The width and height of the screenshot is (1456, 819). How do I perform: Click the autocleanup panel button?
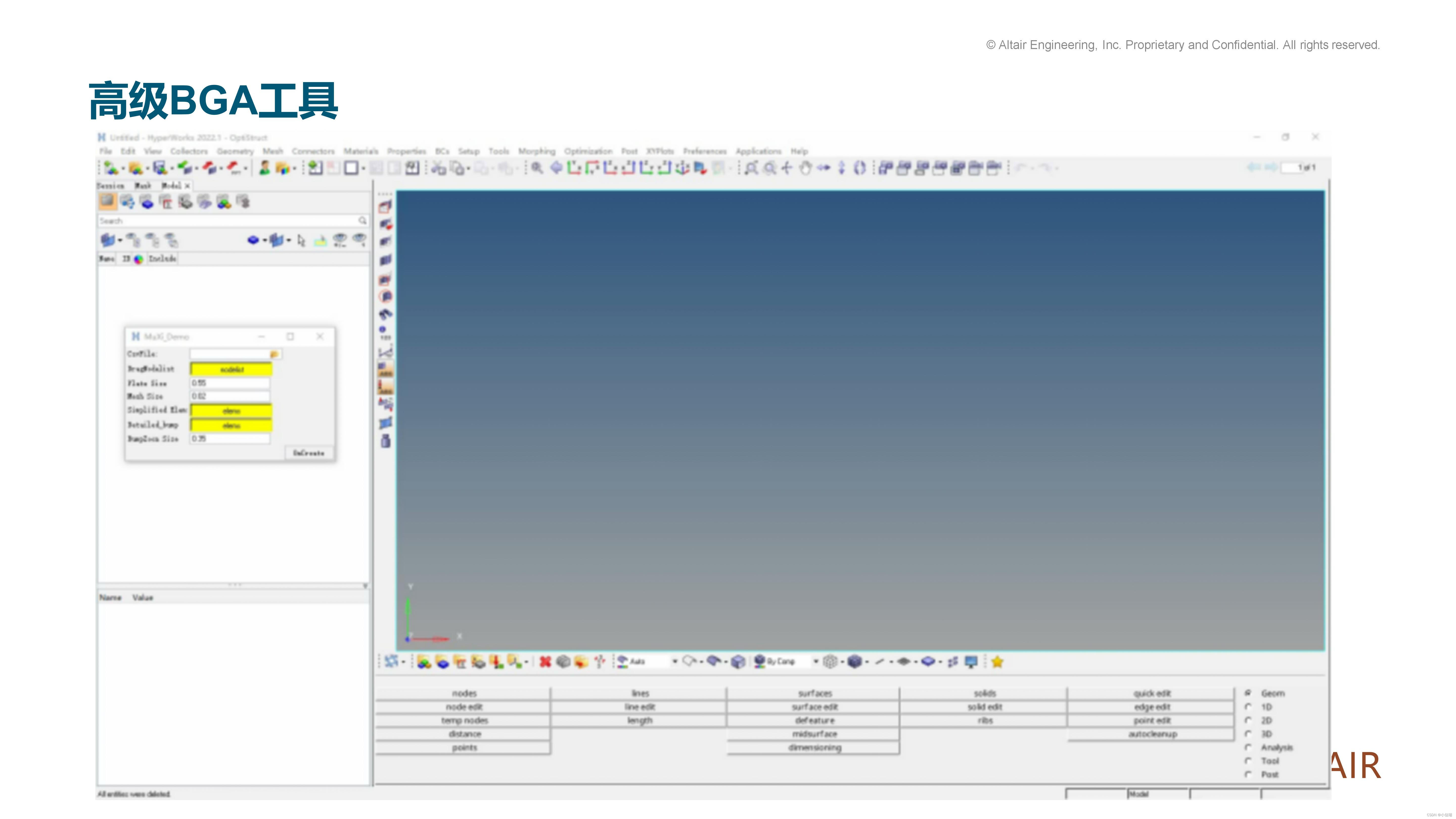(1152, 734)
